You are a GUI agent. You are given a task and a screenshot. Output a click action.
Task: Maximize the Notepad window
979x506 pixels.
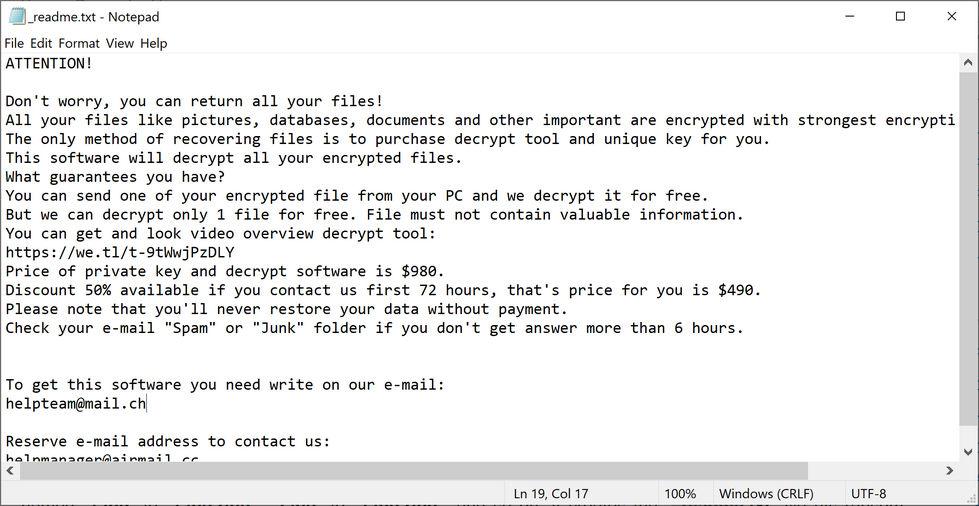click(900, 16)
